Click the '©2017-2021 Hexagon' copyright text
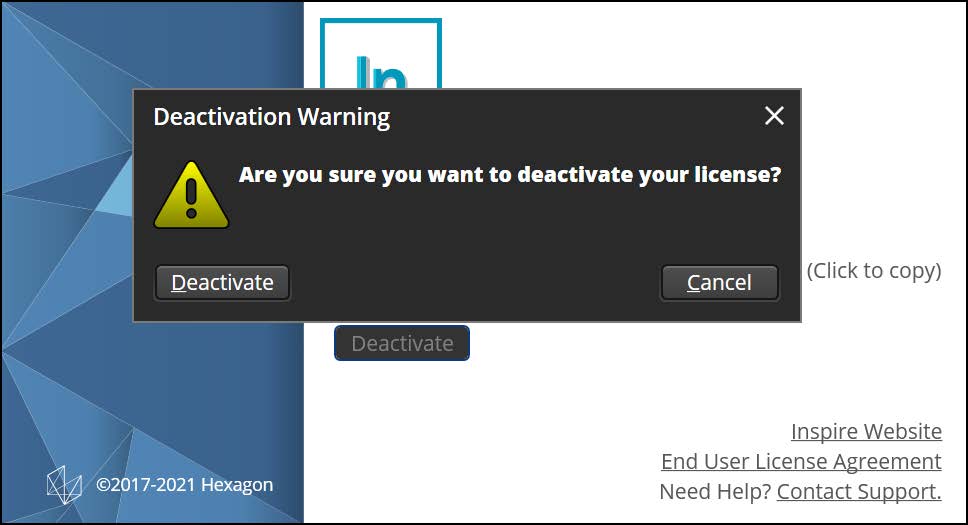Viewport: 968px width, 525px height. pos(185,485)
